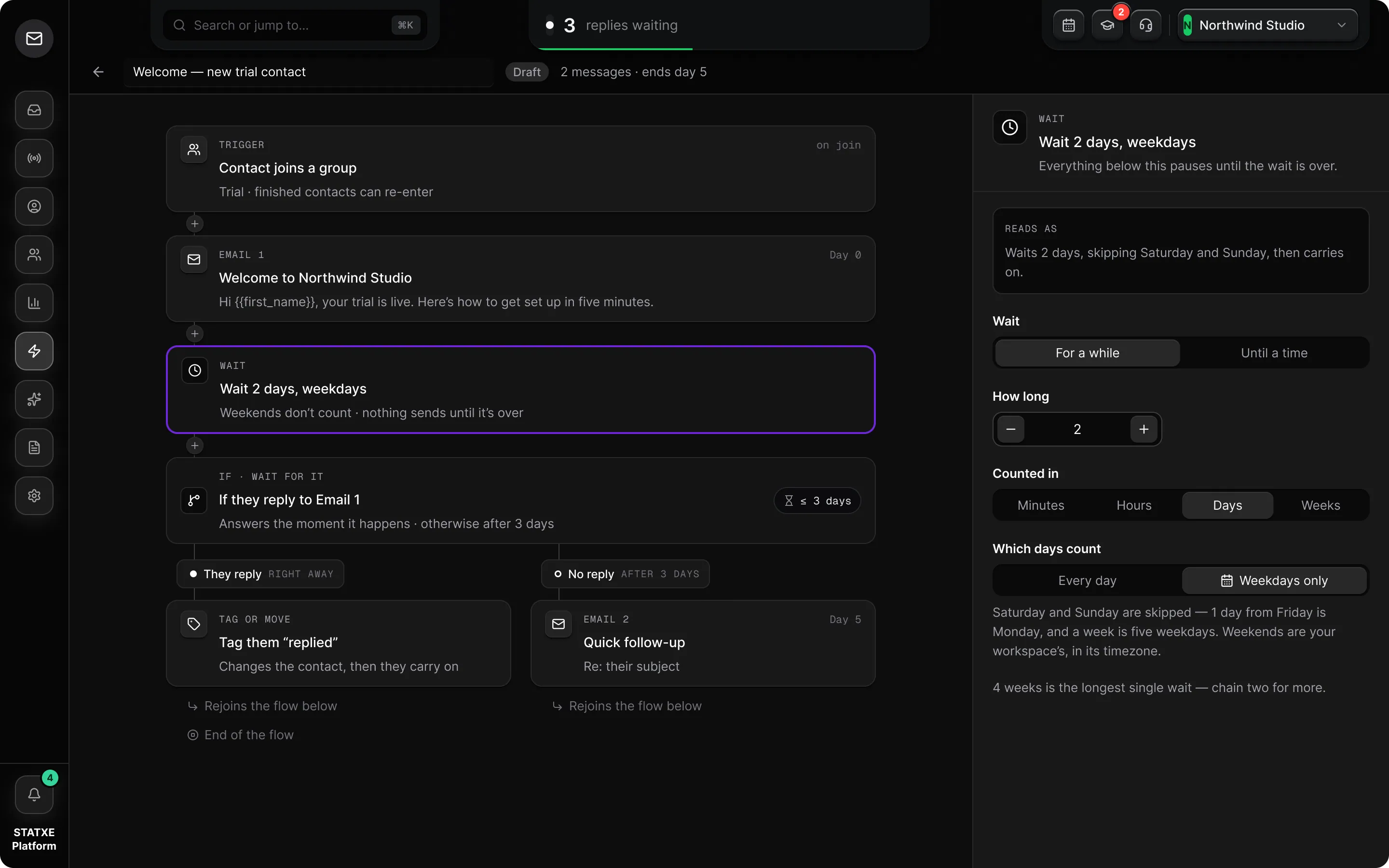Click the Email 2 envelope icon
The width and height of the screenshot is (1389, 868).
coord(558,624)
